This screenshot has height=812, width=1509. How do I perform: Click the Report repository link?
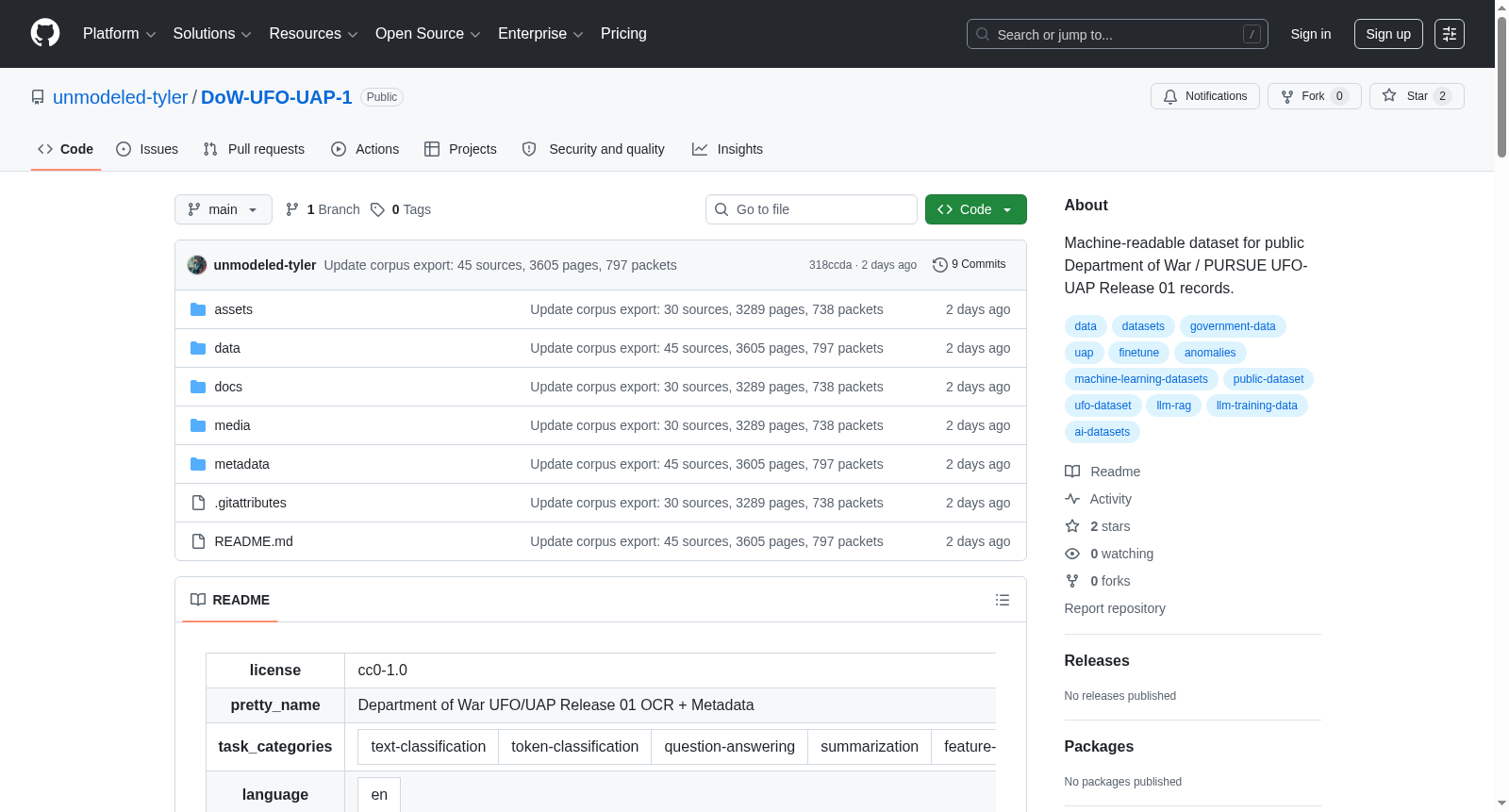(1115, 608)
